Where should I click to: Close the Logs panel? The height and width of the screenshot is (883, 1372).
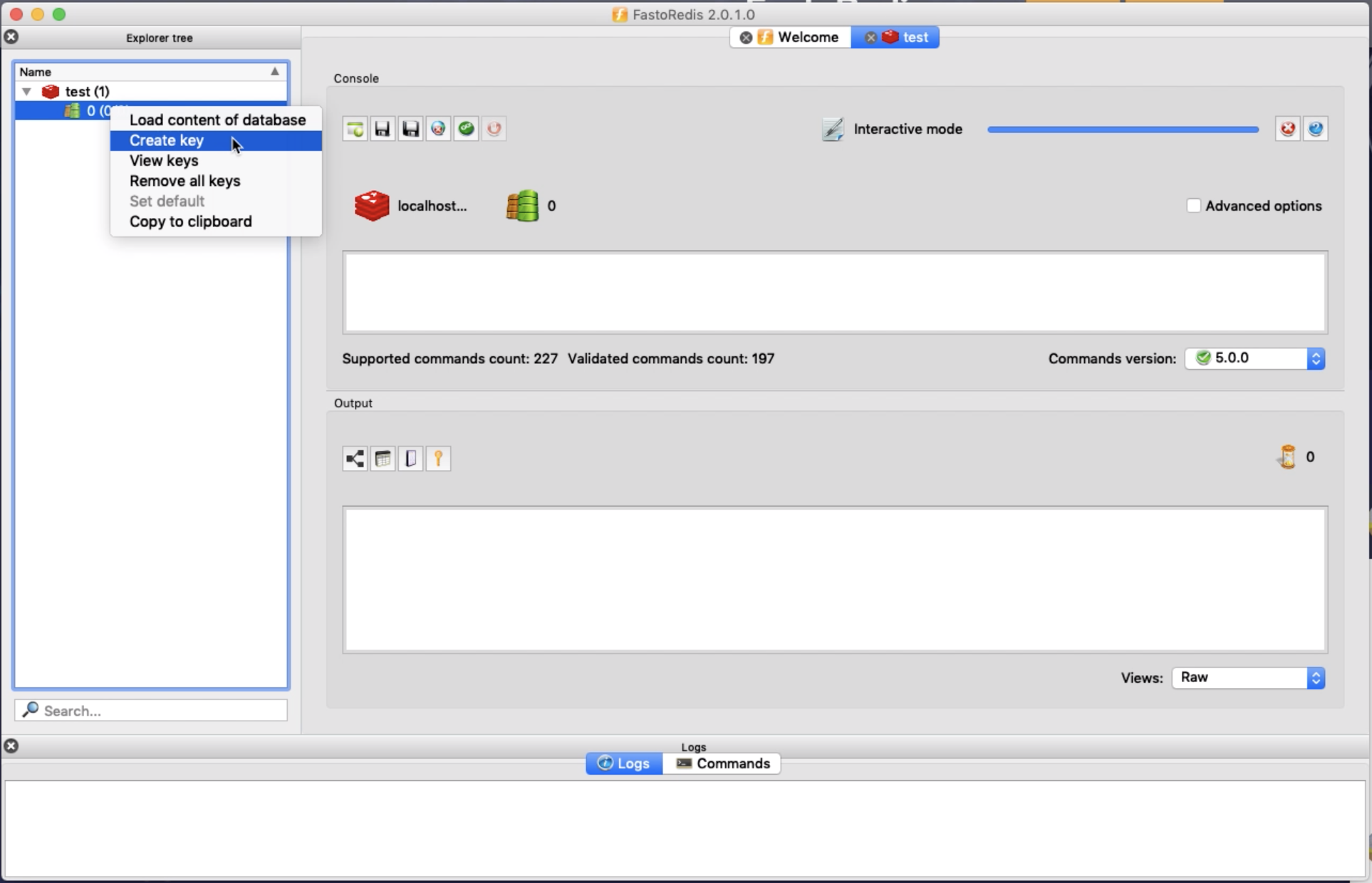(x=11, y=746)
